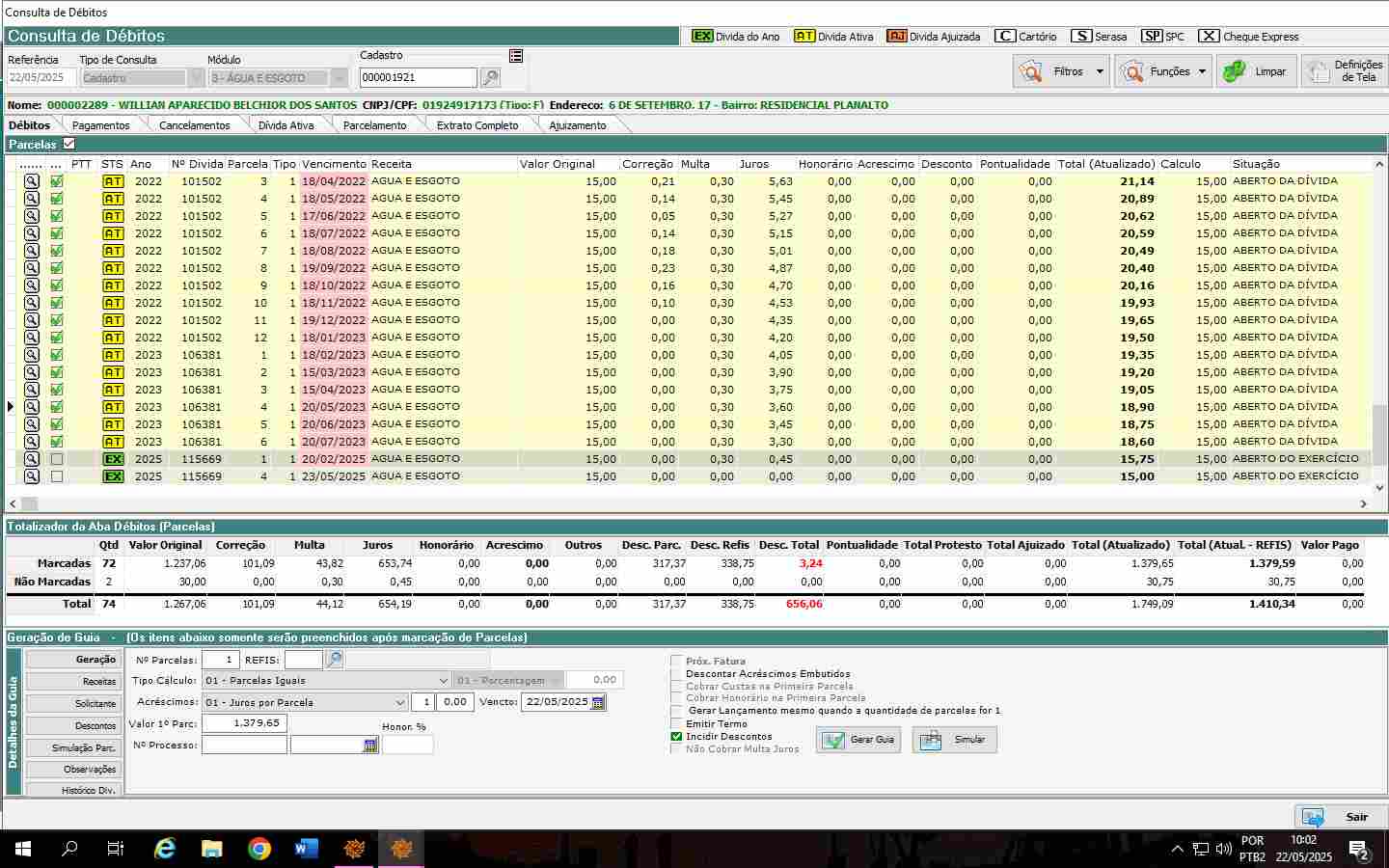Enable the Emitir Termo checkbox
The width and height of the screenshot is (1389, 868).
point(676,724)
